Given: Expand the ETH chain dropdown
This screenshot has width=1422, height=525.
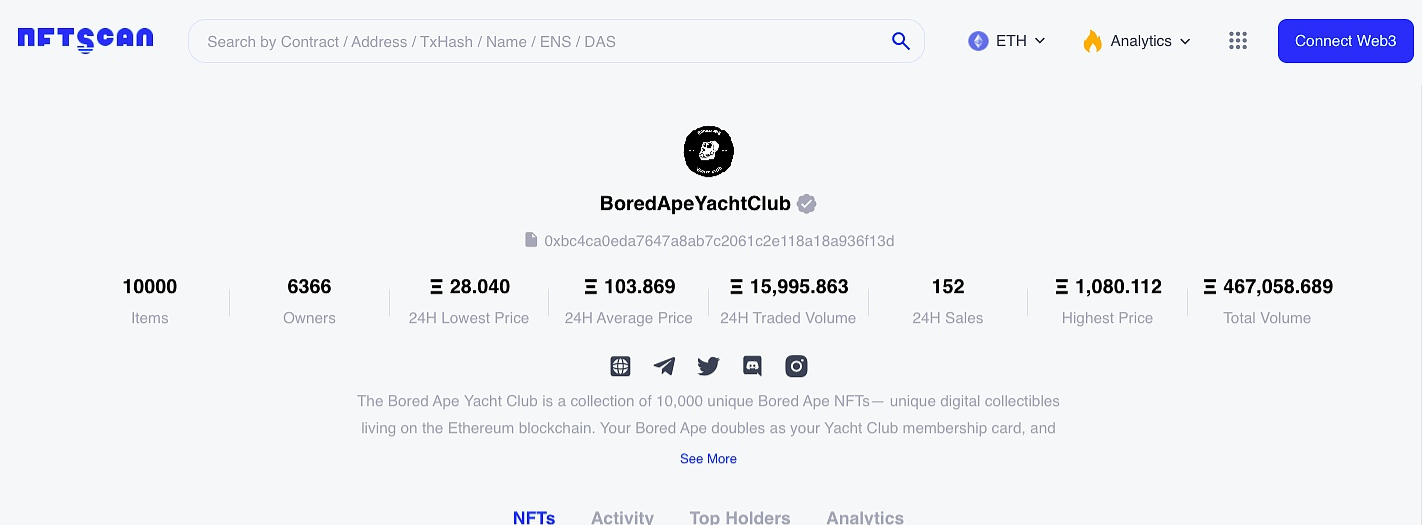Looking at the screenshot, I should 1006,41.
